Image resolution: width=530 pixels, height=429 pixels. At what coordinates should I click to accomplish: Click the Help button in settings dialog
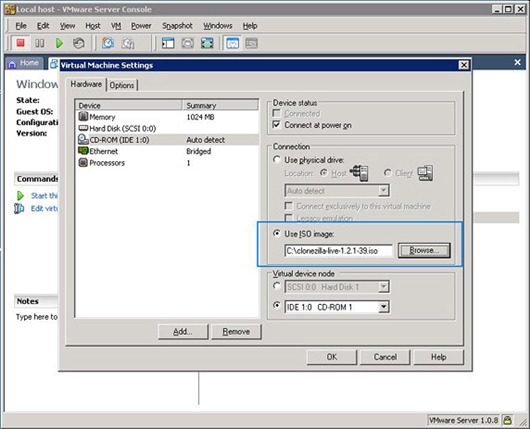[438, 357]
